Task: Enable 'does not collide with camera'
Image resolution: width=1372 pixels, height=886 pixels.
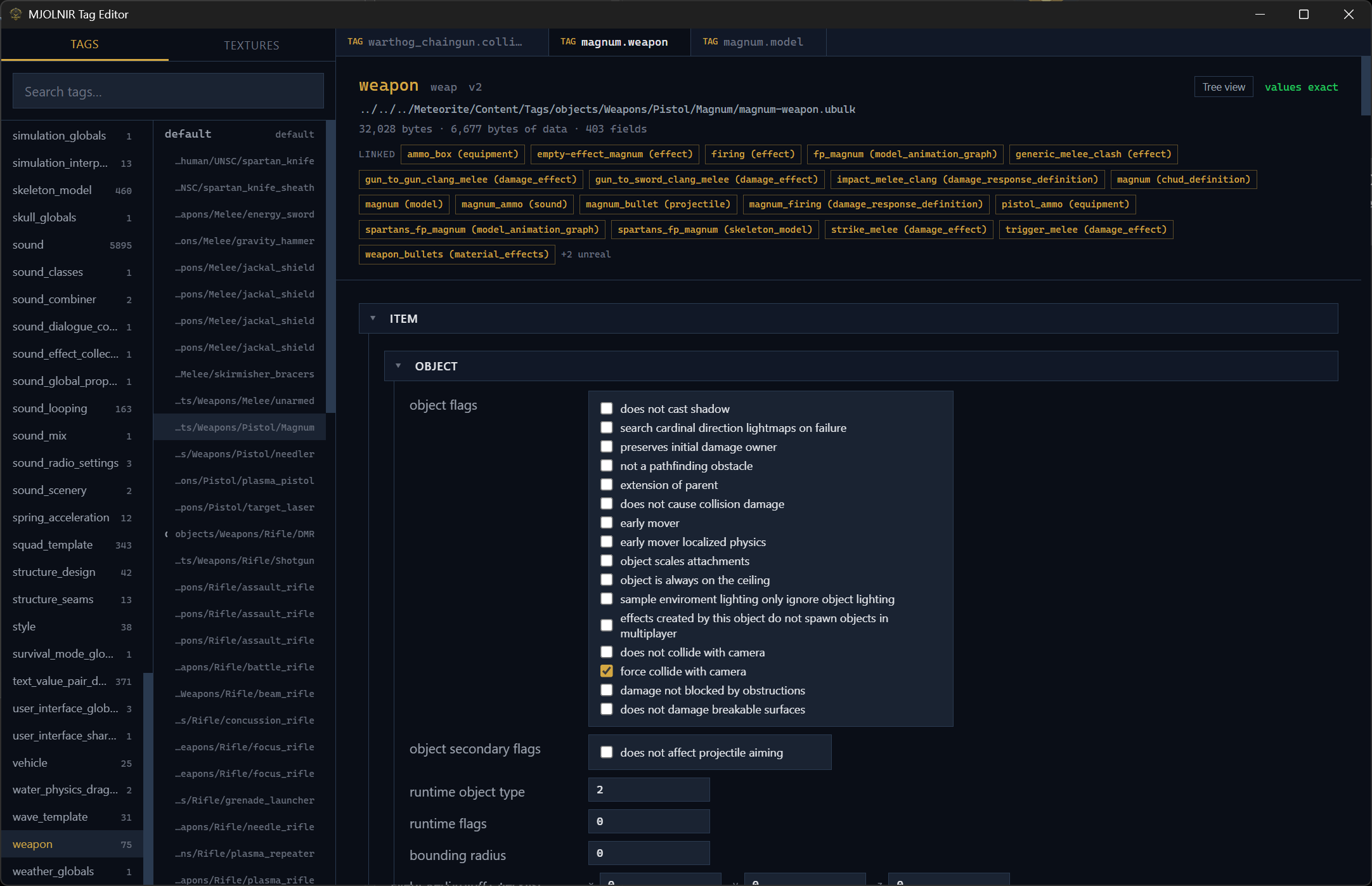Action: click(x=607, y=652)
